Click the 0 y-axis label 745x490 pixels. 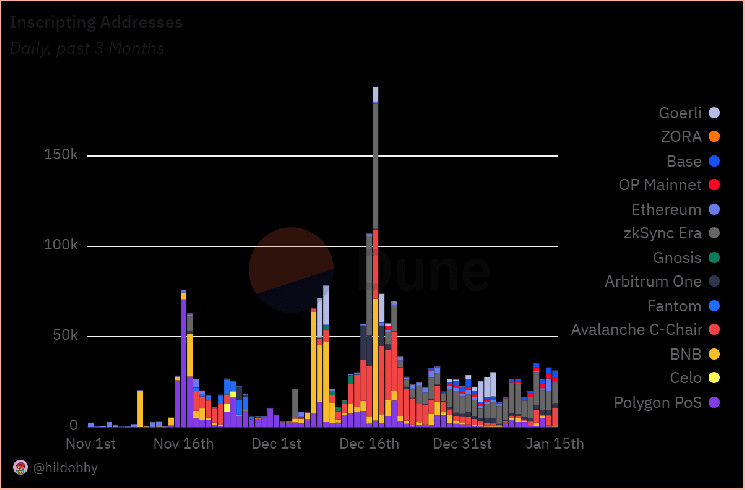pos(73,424)
